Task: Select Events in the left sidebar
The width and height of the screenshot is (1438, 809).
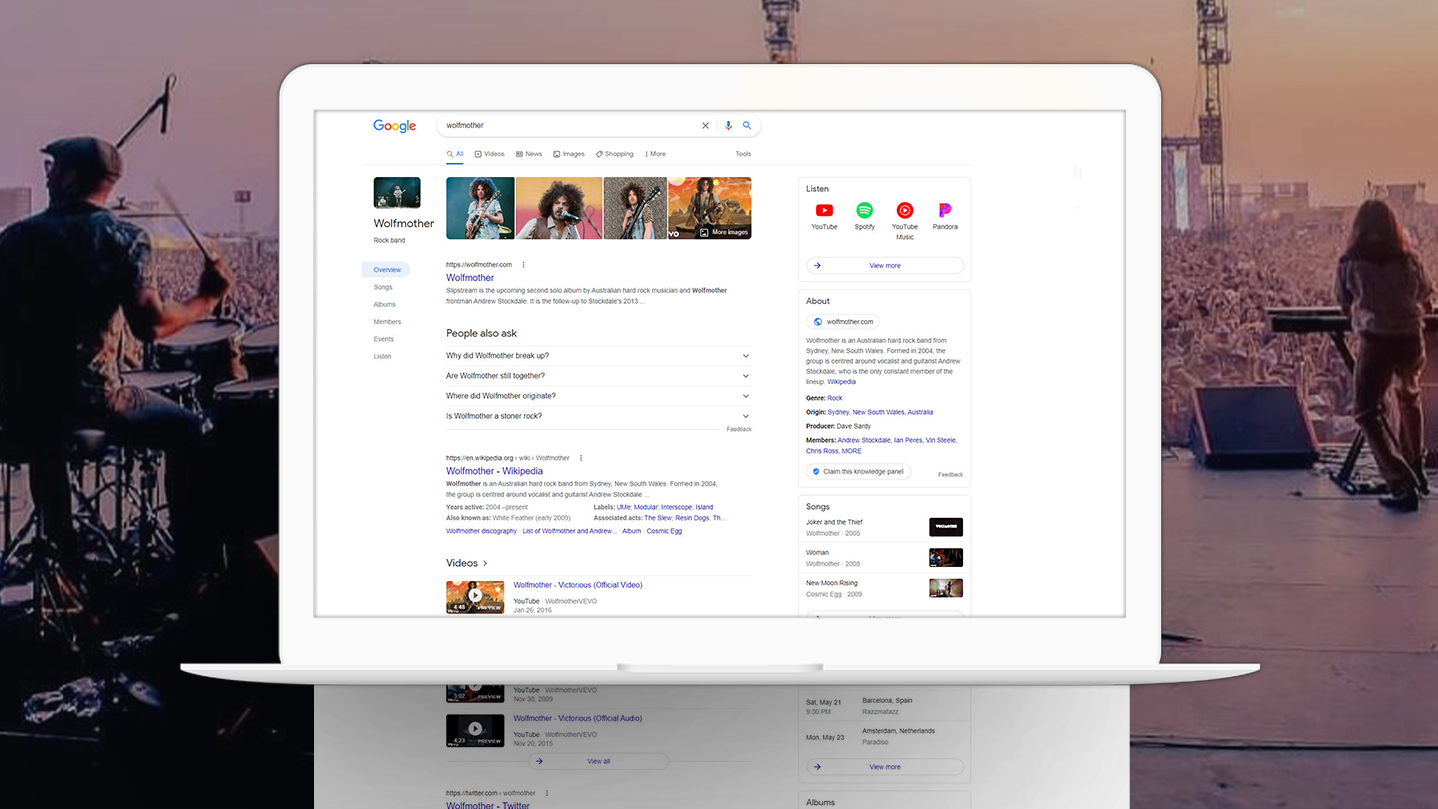Action: point(384,339)
